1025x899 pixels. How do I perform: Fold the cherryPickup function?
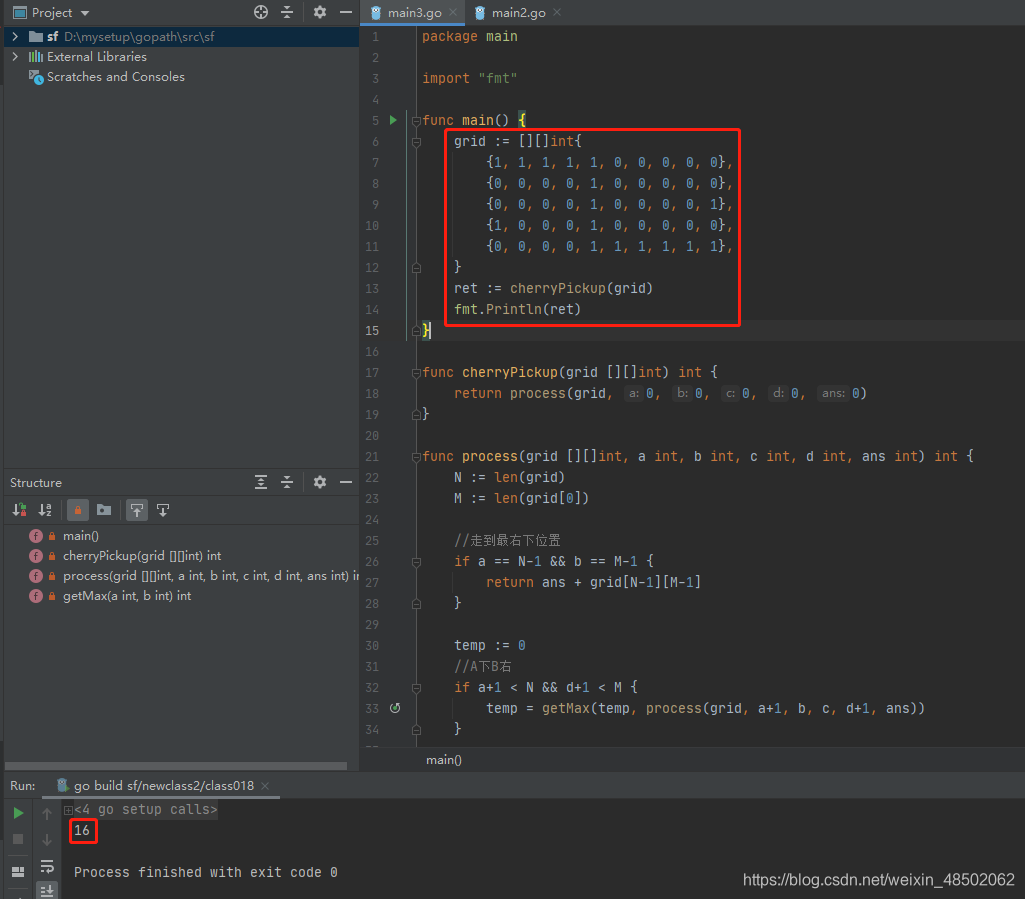(x=416, y=373)
